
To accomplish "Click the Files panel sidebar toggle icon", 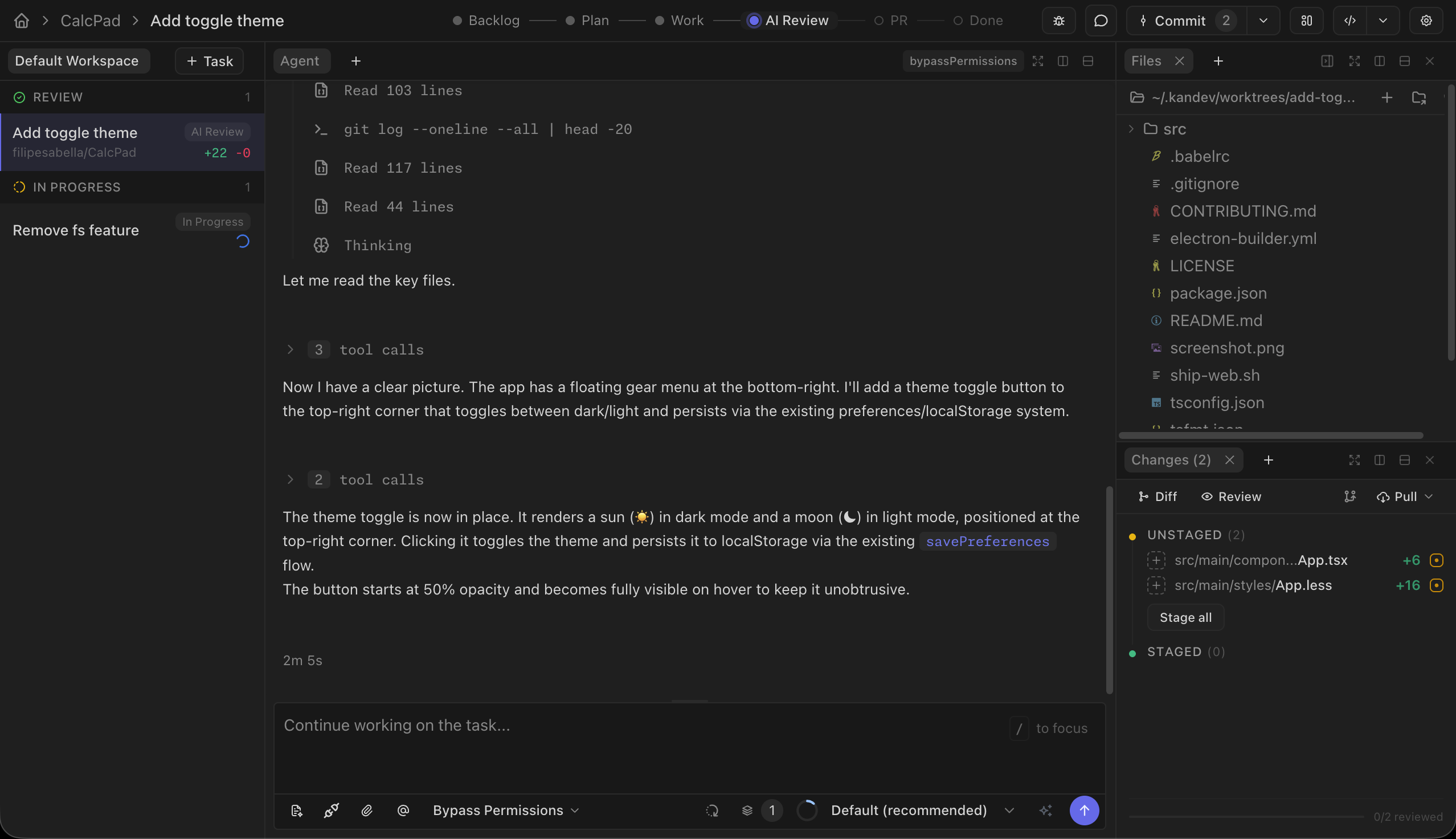I will tap(1327, 61).
